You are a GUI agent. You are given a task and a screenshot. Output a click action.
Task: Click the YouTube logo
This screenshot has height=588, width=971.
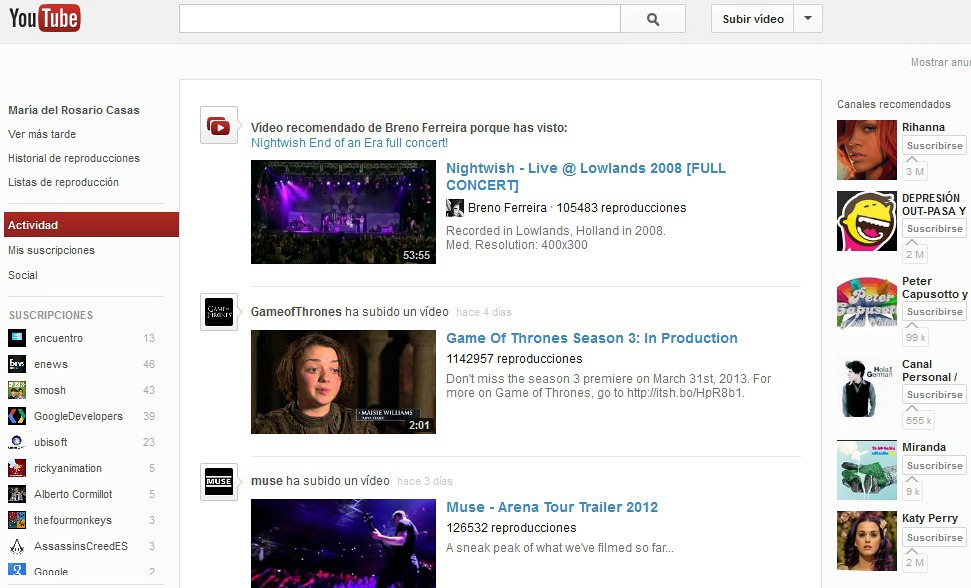(44, 18)
